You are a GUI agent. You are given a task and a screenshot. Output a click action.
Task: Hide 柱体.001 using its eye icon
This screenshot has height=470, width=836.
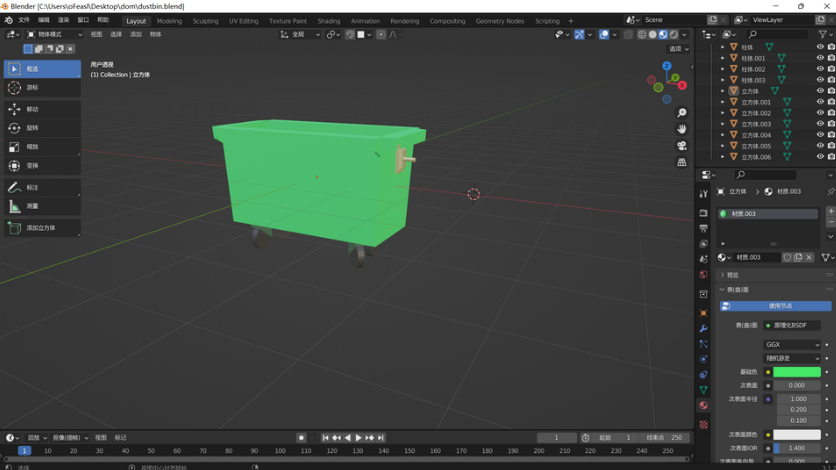click(820, 58)
